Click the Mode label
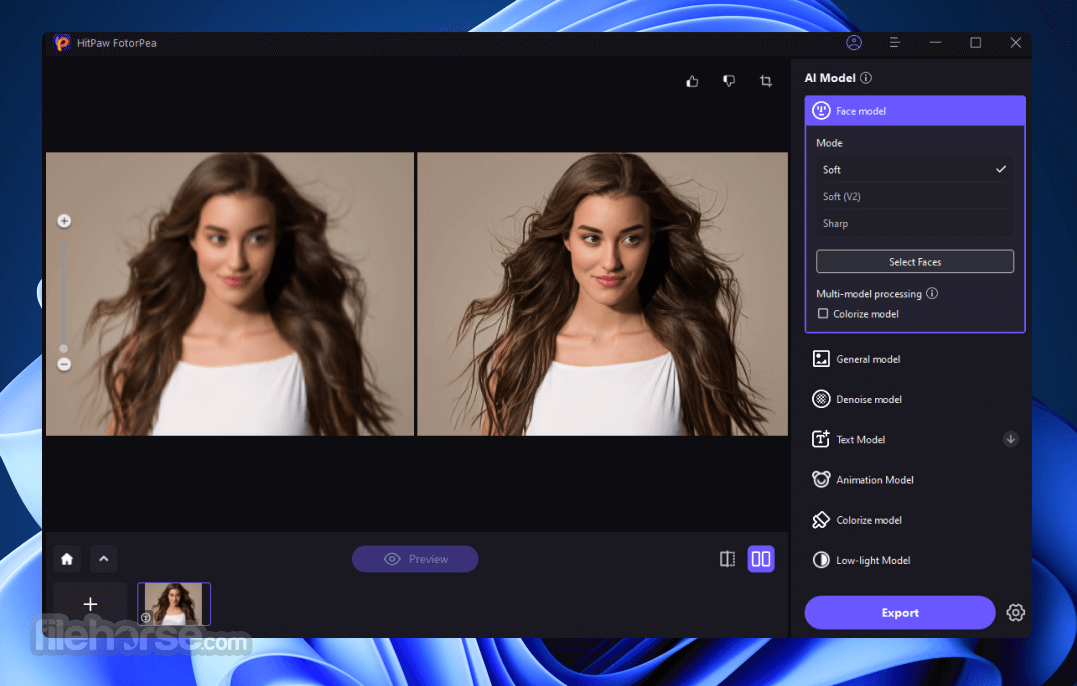Image resolution: width=1077 pixels, height=686 pixels. (829, 143)
